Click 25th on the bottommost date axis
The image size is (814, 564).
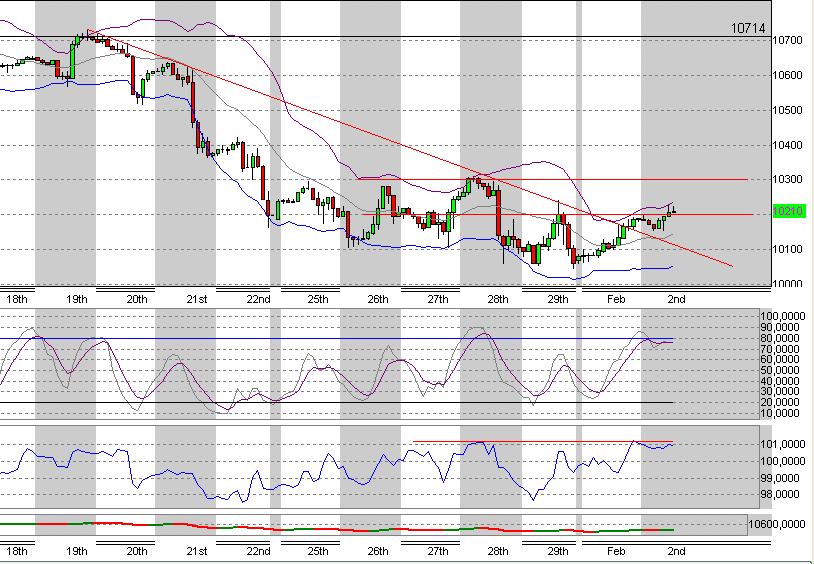[317, 552]
